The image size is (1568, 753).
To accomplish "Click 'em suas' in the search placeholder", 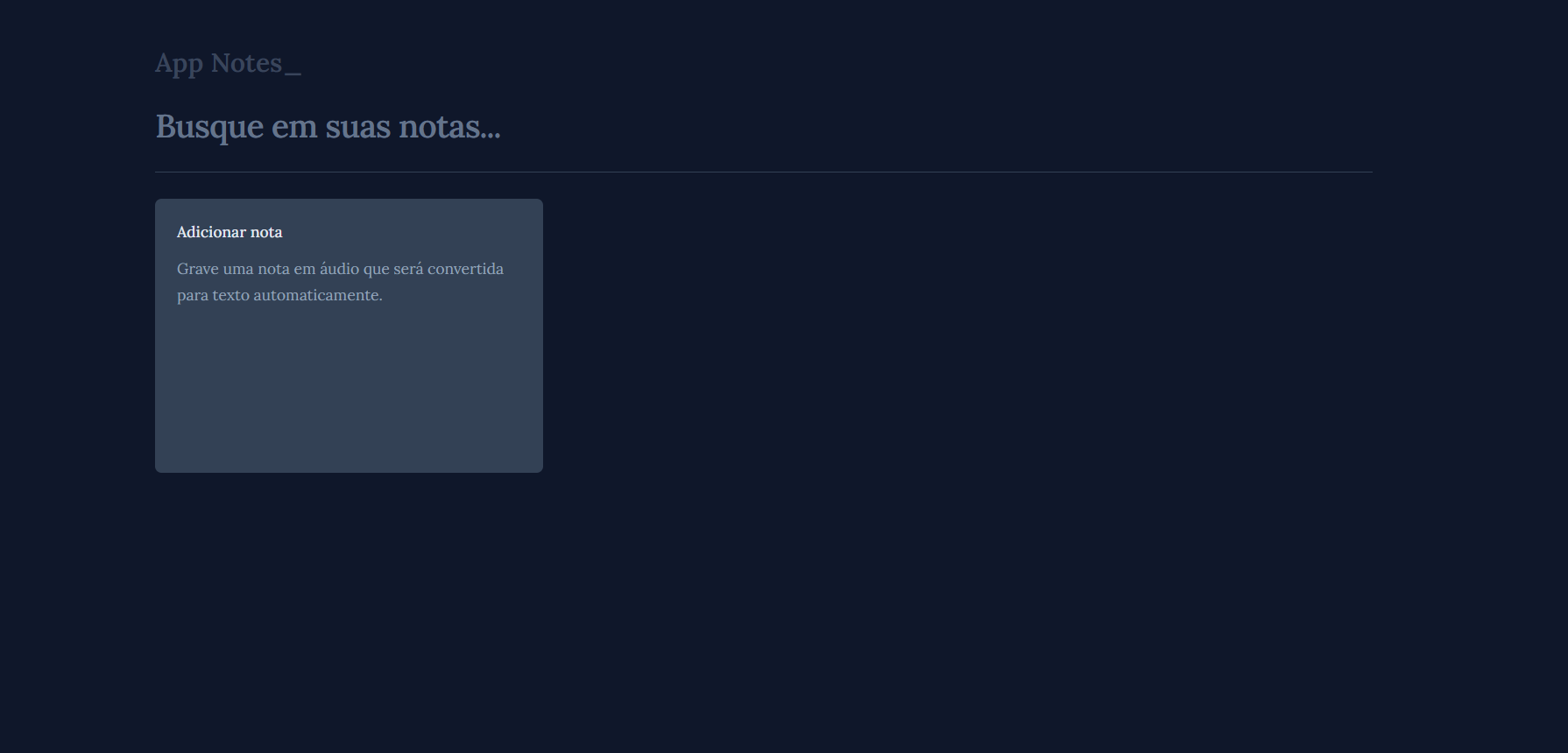I will (331, 128).
